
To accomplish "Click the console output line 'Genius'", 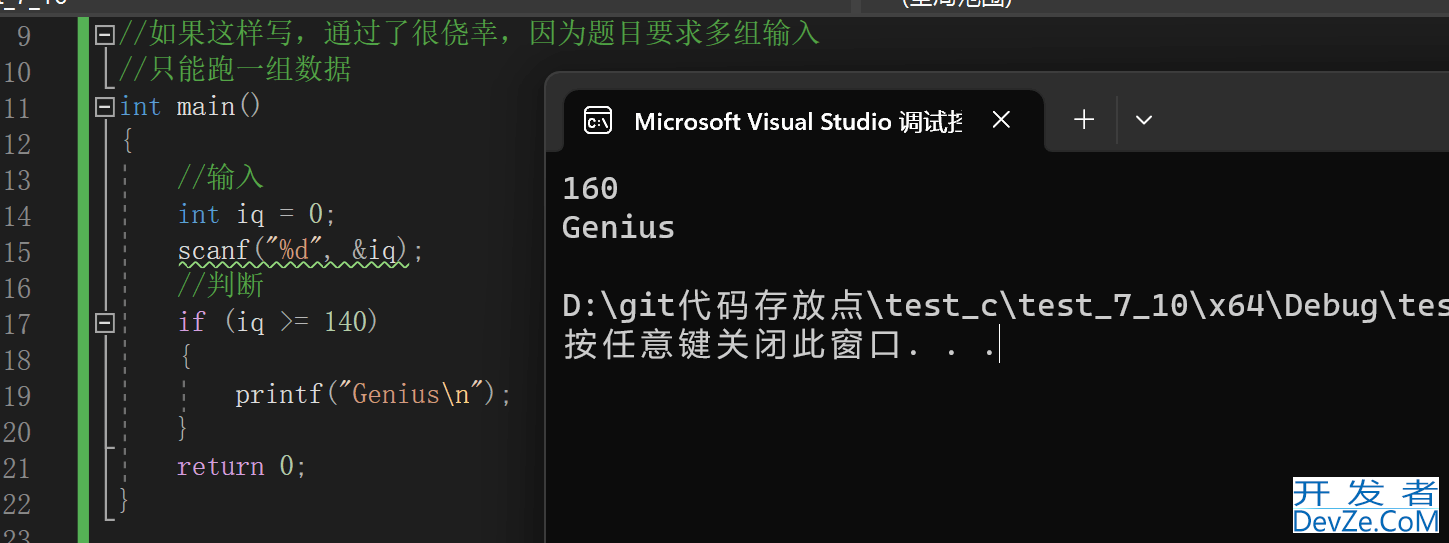I will click(618, 228).
